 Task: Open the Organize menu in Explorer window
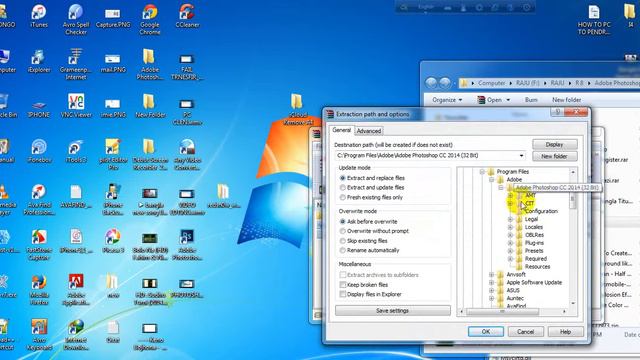pyautogui.click(x=447, y=100)
